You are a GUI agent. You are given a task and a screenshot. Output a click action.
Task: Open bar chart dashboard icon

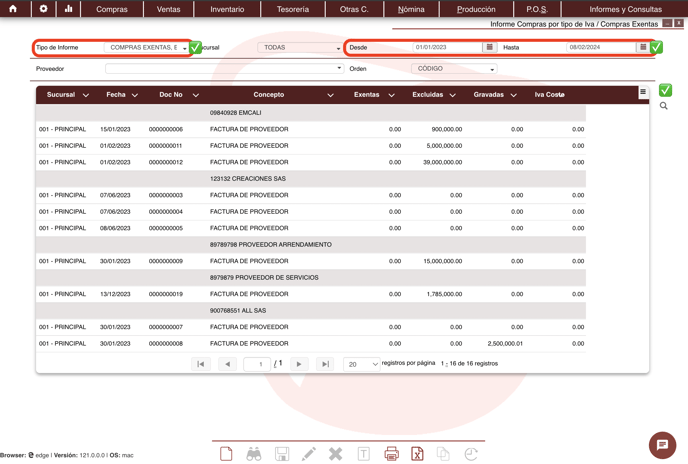coord(68,9)
